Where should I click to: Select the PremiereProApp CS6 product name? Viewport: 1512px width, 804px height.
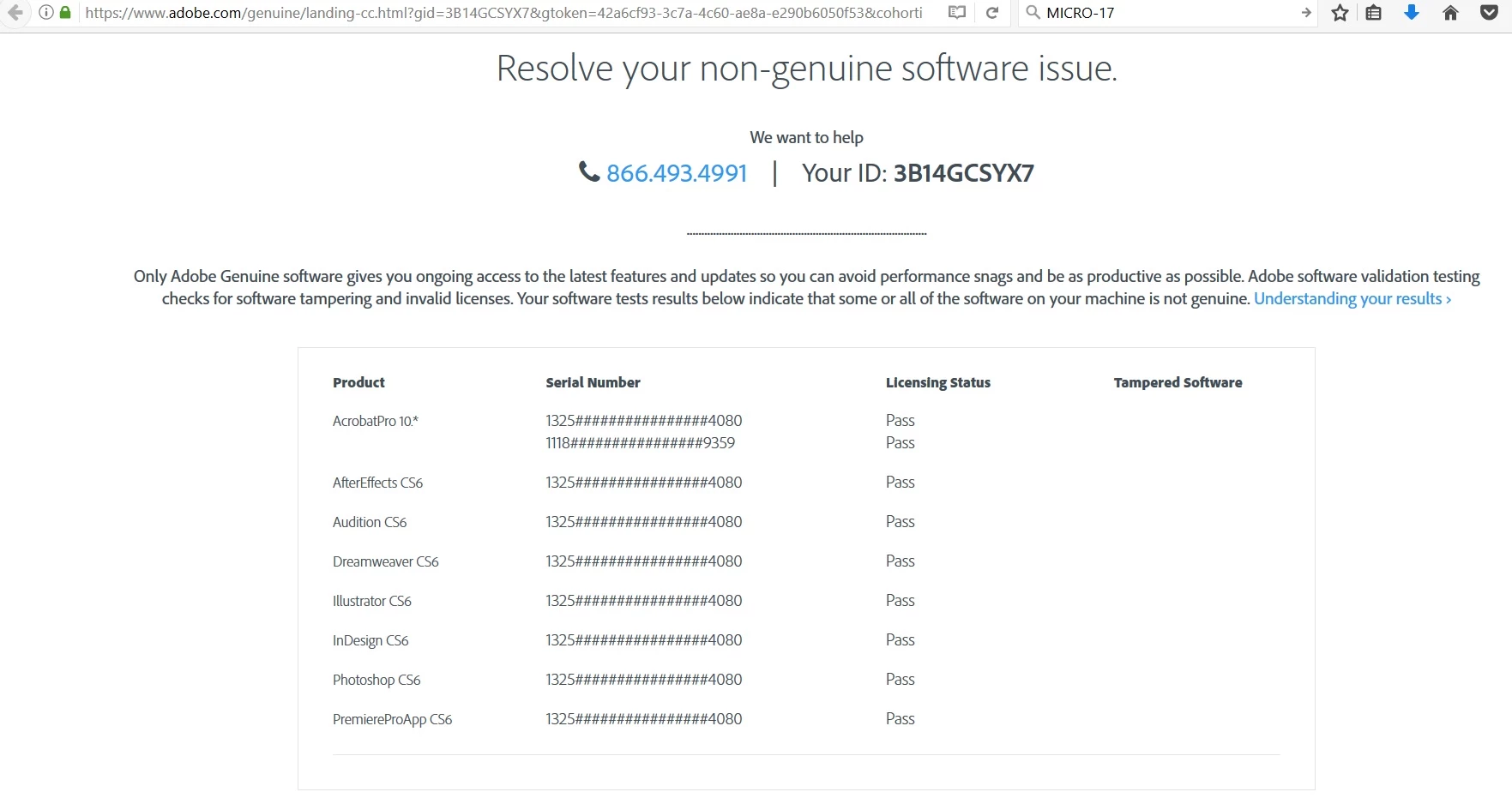tap(392, 719)
